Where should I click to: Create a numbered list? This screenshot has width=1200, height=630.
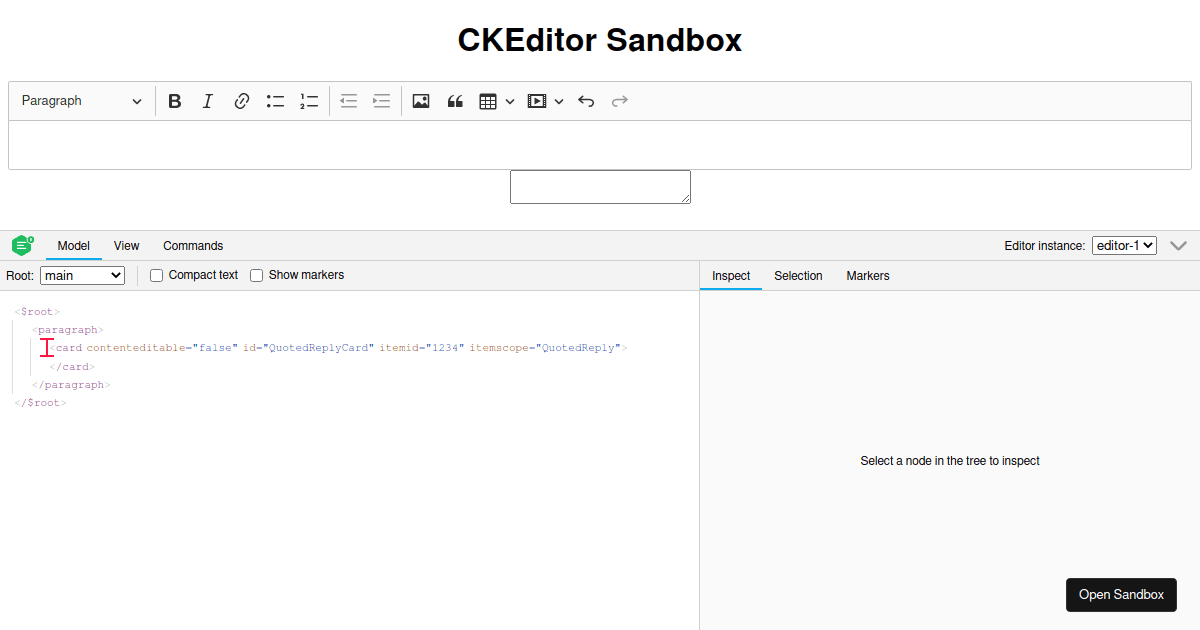[309, 101]
